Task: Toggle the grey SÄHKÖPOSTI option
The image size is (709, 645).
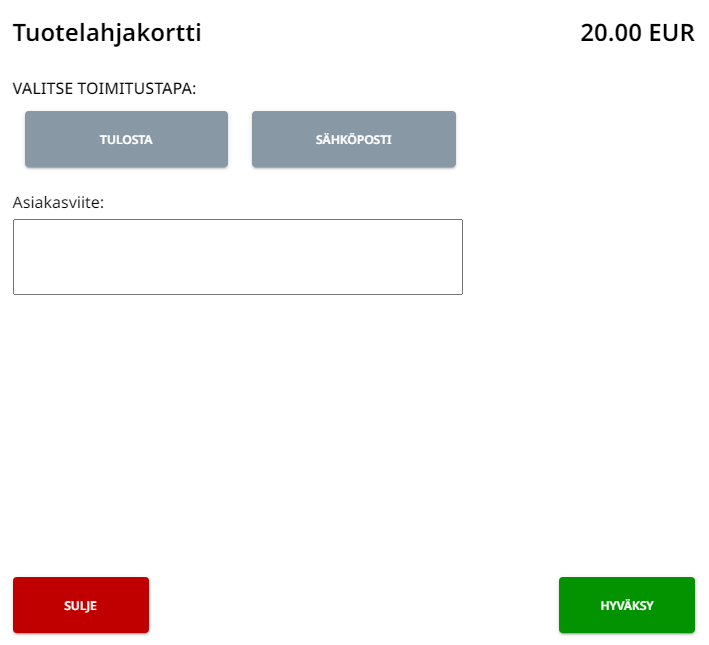Action: (354, 139)
